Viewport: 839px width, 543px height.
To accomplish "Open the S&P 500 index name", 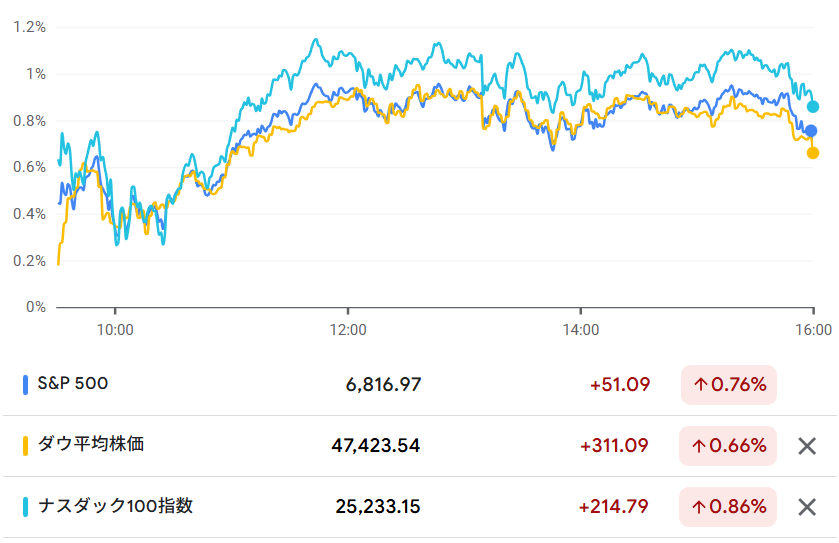I will click(x=72, y=384).
